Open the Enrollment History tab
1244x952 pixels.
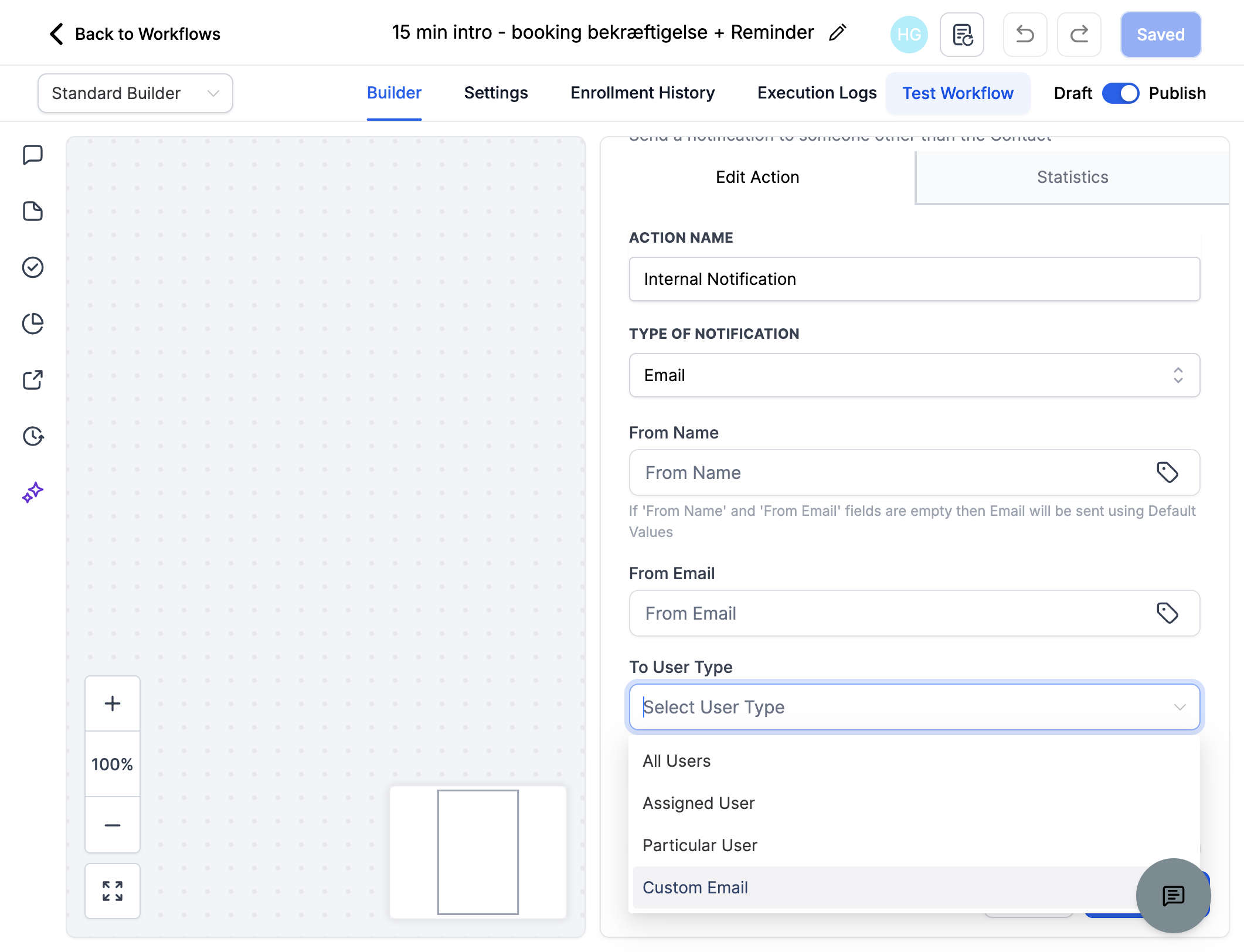(x=643, y=93)
